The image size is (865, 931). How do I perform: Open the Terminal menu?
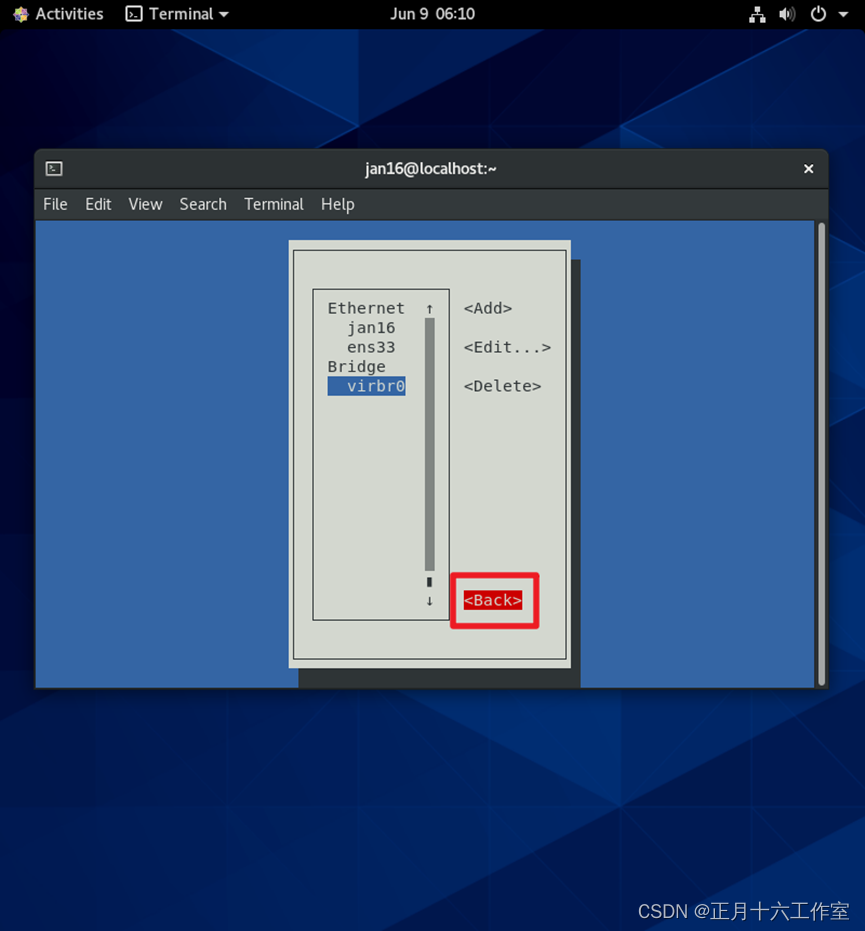pyautogui.click(x=274, y=204)
